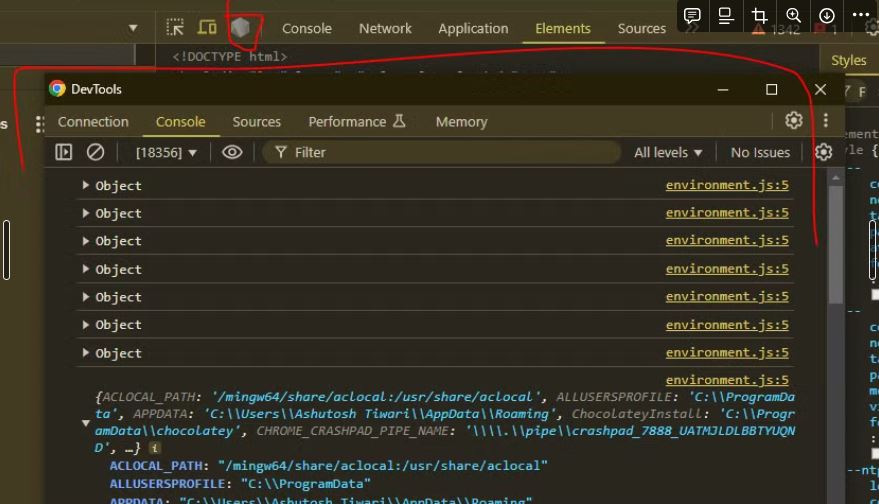Toggle the device toolbar icon
Viewport: 879px width, 504px height.
tap(207, 28)
